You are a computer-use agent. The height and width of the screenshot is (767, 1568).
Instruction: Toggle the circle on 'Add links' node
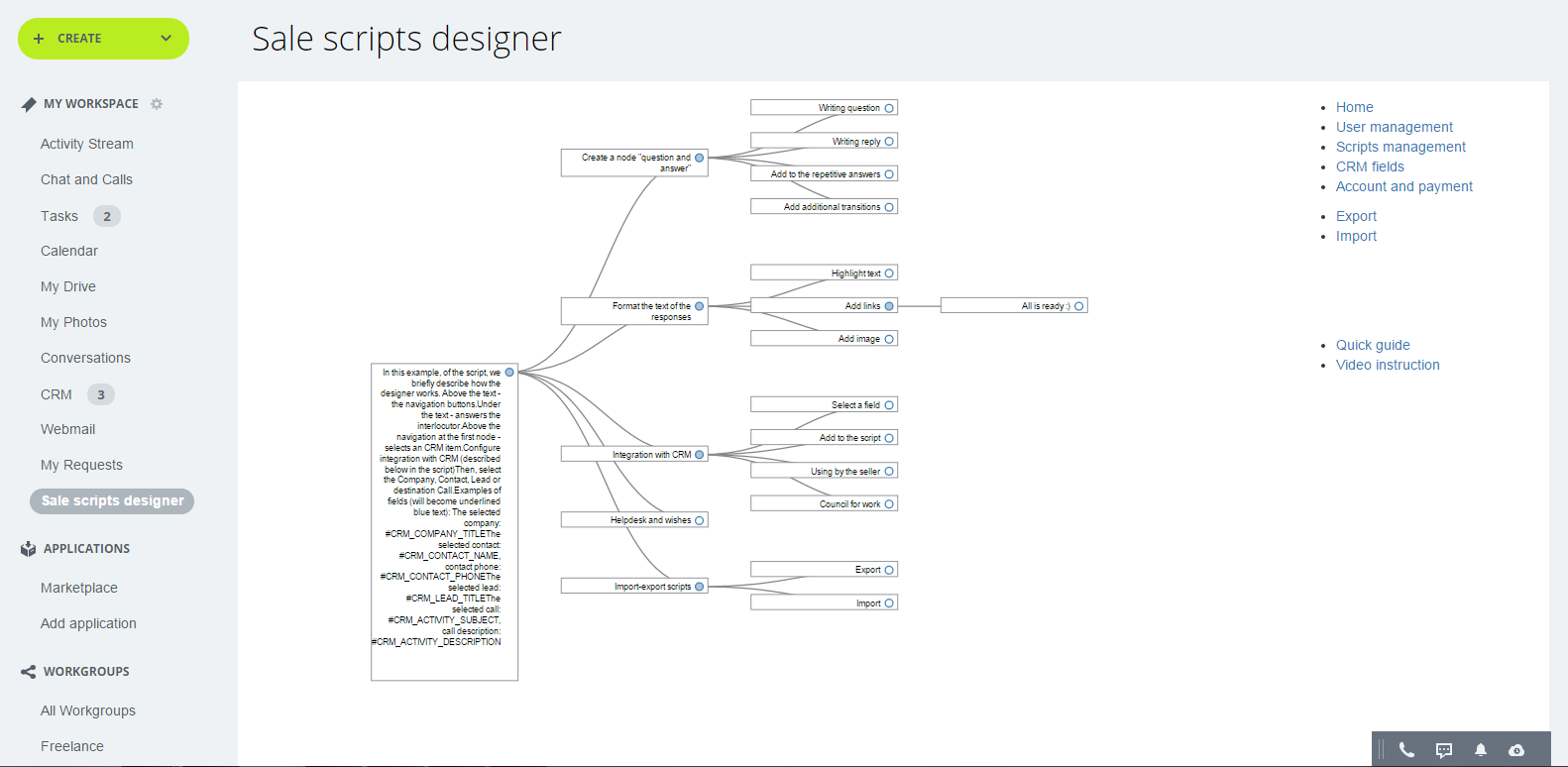[x=889, y=306]
